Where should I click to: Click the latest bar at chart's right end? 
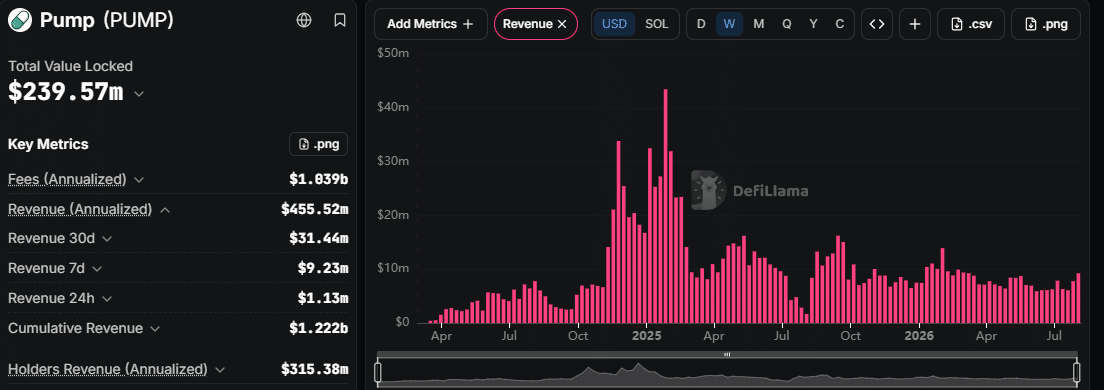[1078, 298]
